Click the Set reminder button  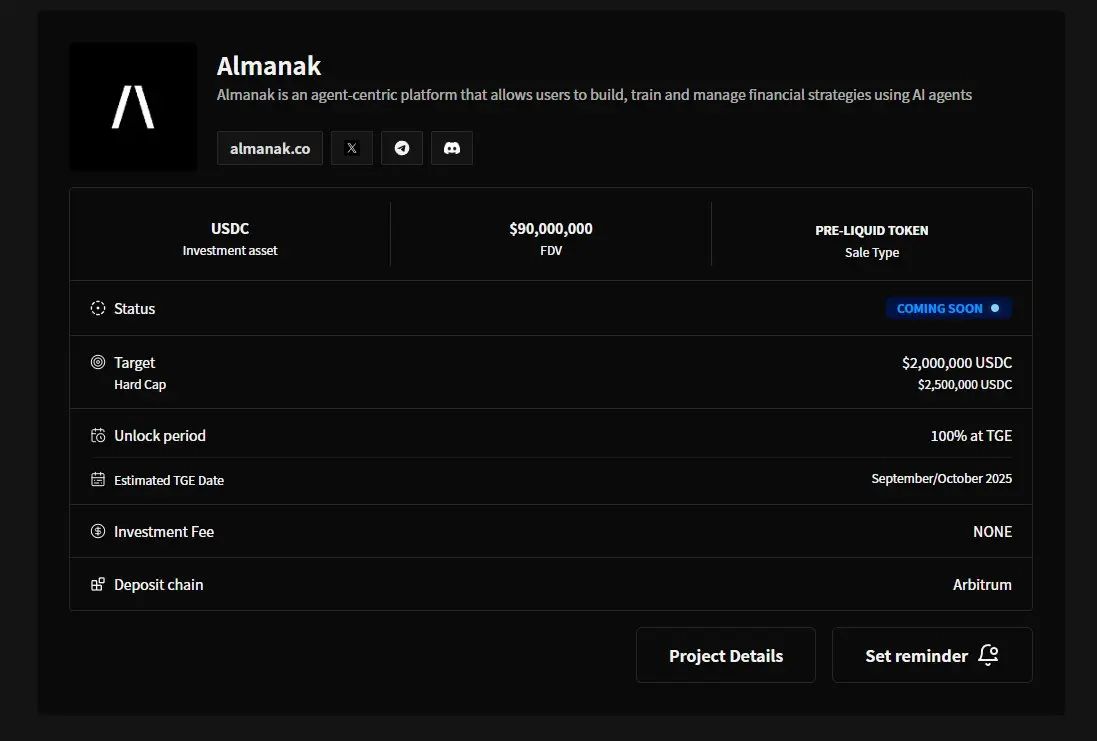pos(932,655)
